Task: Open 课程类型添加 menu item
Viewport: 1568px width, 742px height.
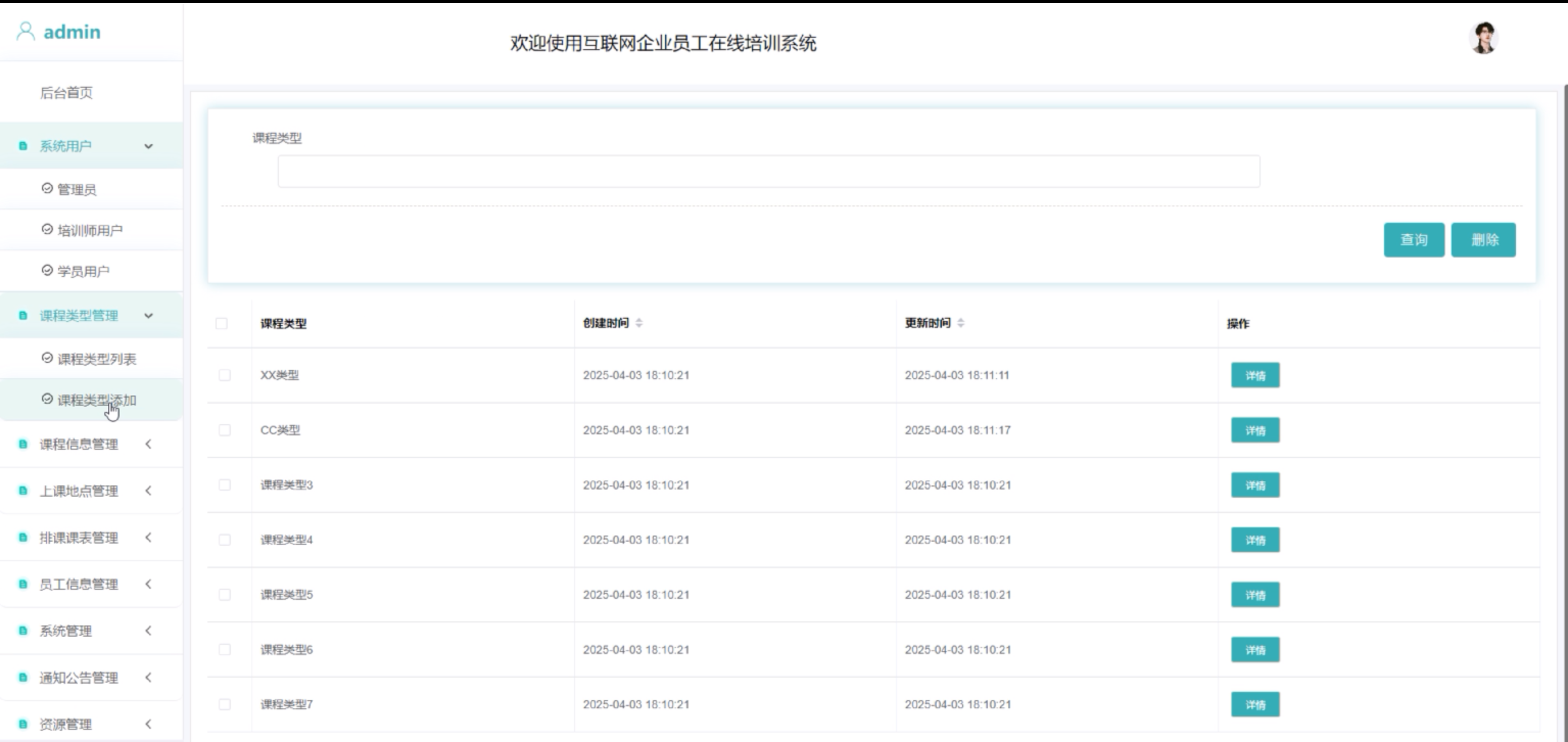Action: click(96, 400)
